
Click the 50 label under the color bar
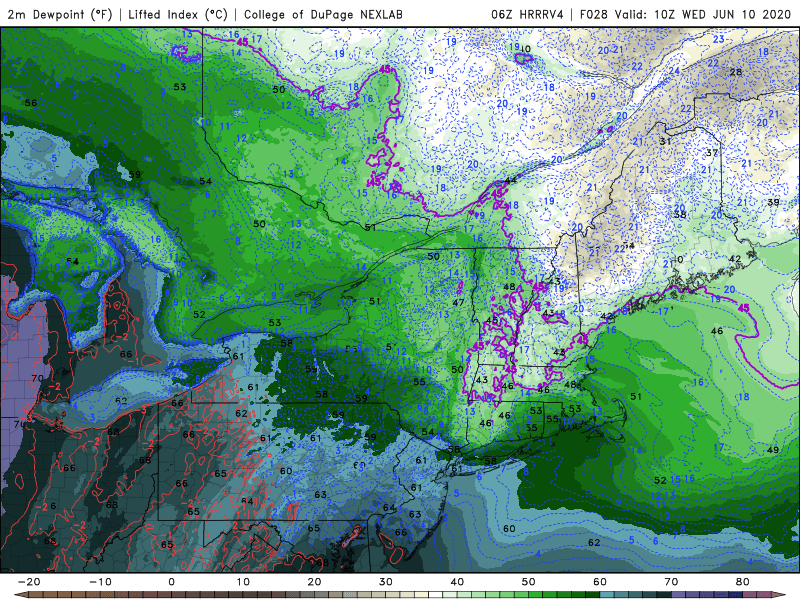529,582
